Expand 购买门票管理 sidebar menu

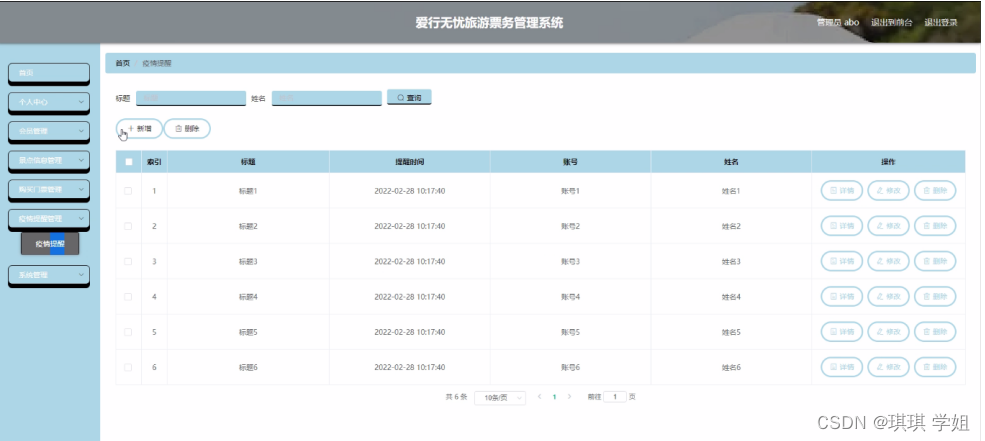[49, 189]
